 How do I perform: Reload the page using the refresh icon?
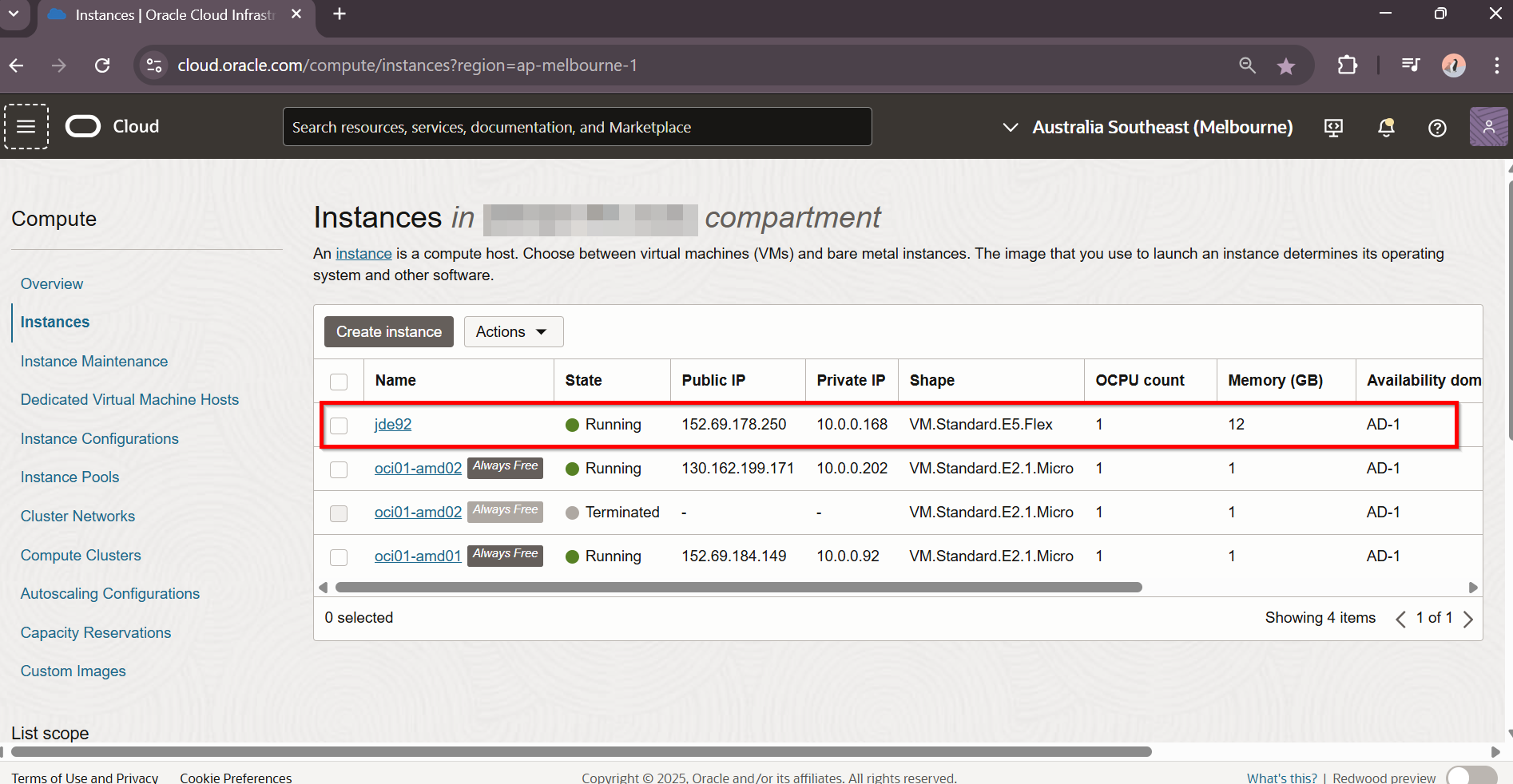102,65
